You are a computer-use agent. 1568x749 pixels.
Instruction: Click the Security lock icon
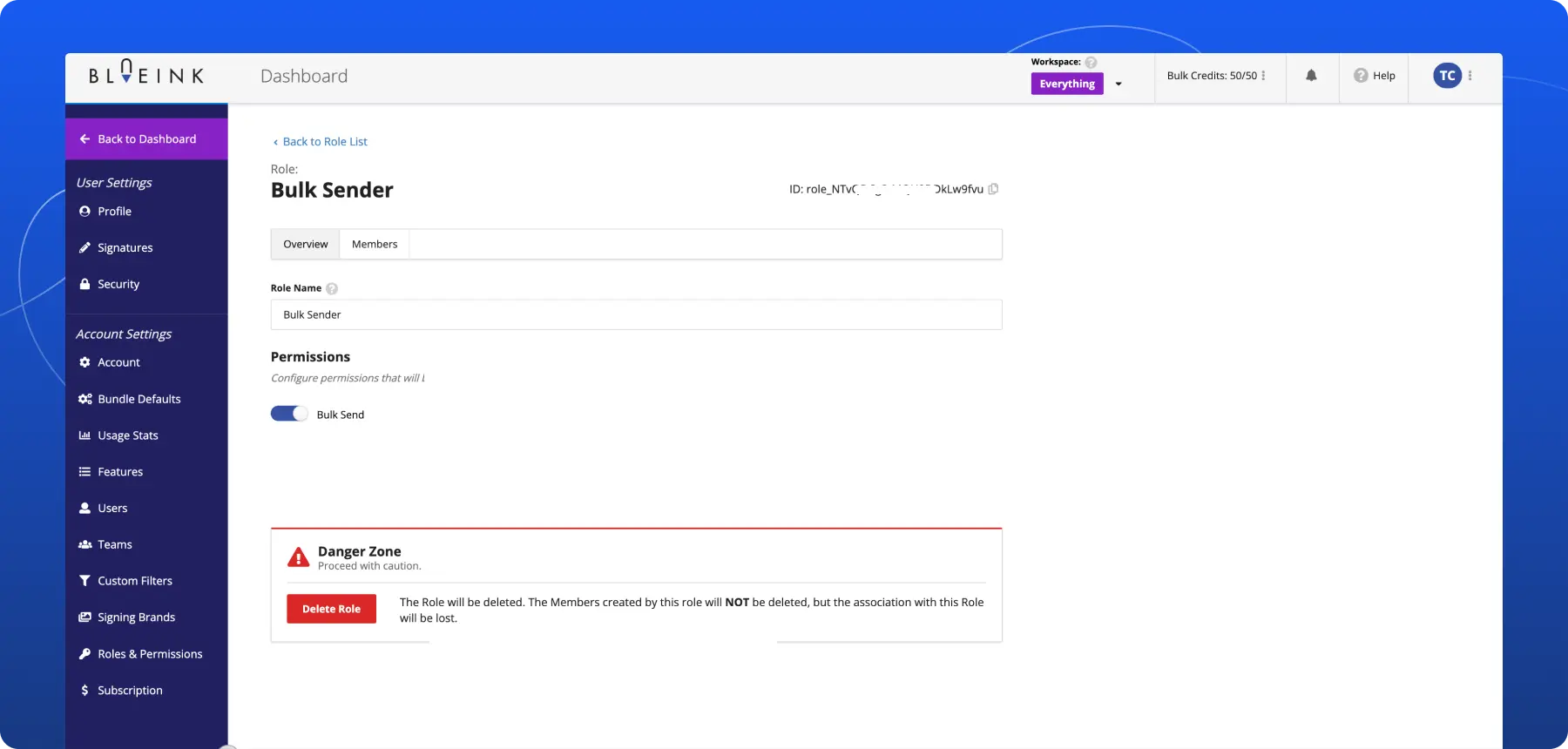pyautogui.click(x=84, y=284)
